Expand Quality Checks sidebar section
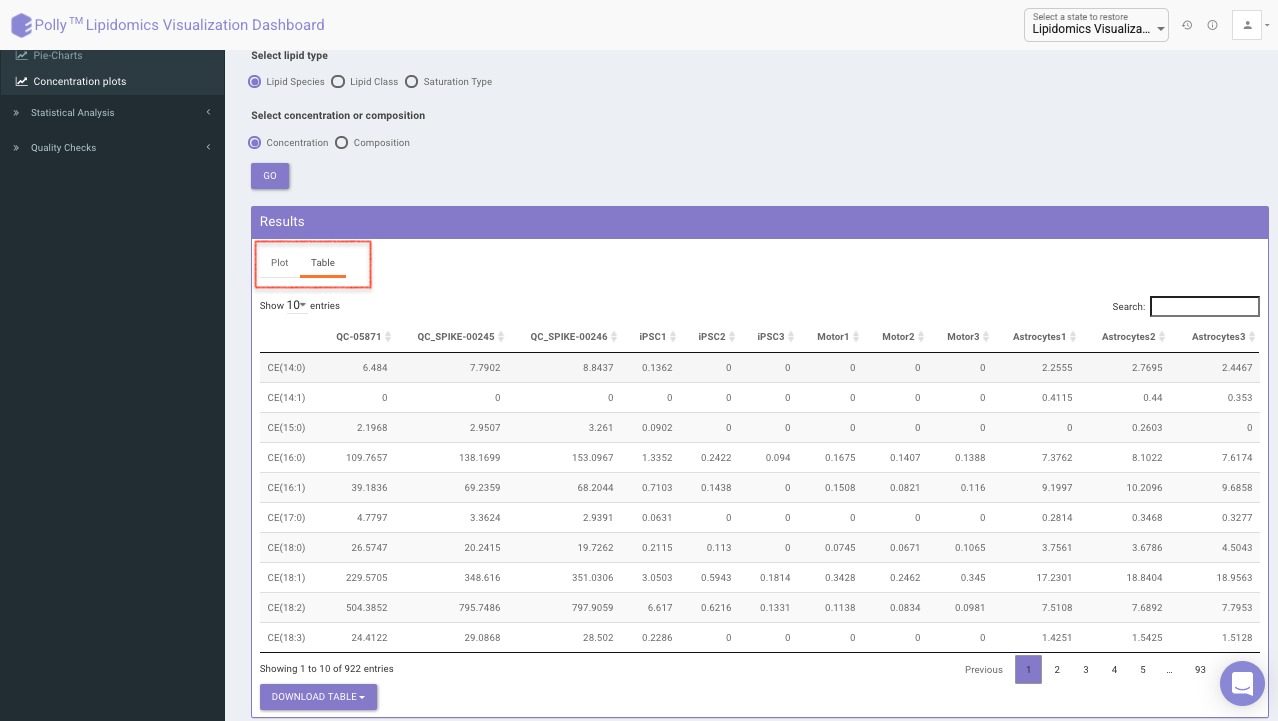This screenshot has width=1278, height=721. pos(112,148)
